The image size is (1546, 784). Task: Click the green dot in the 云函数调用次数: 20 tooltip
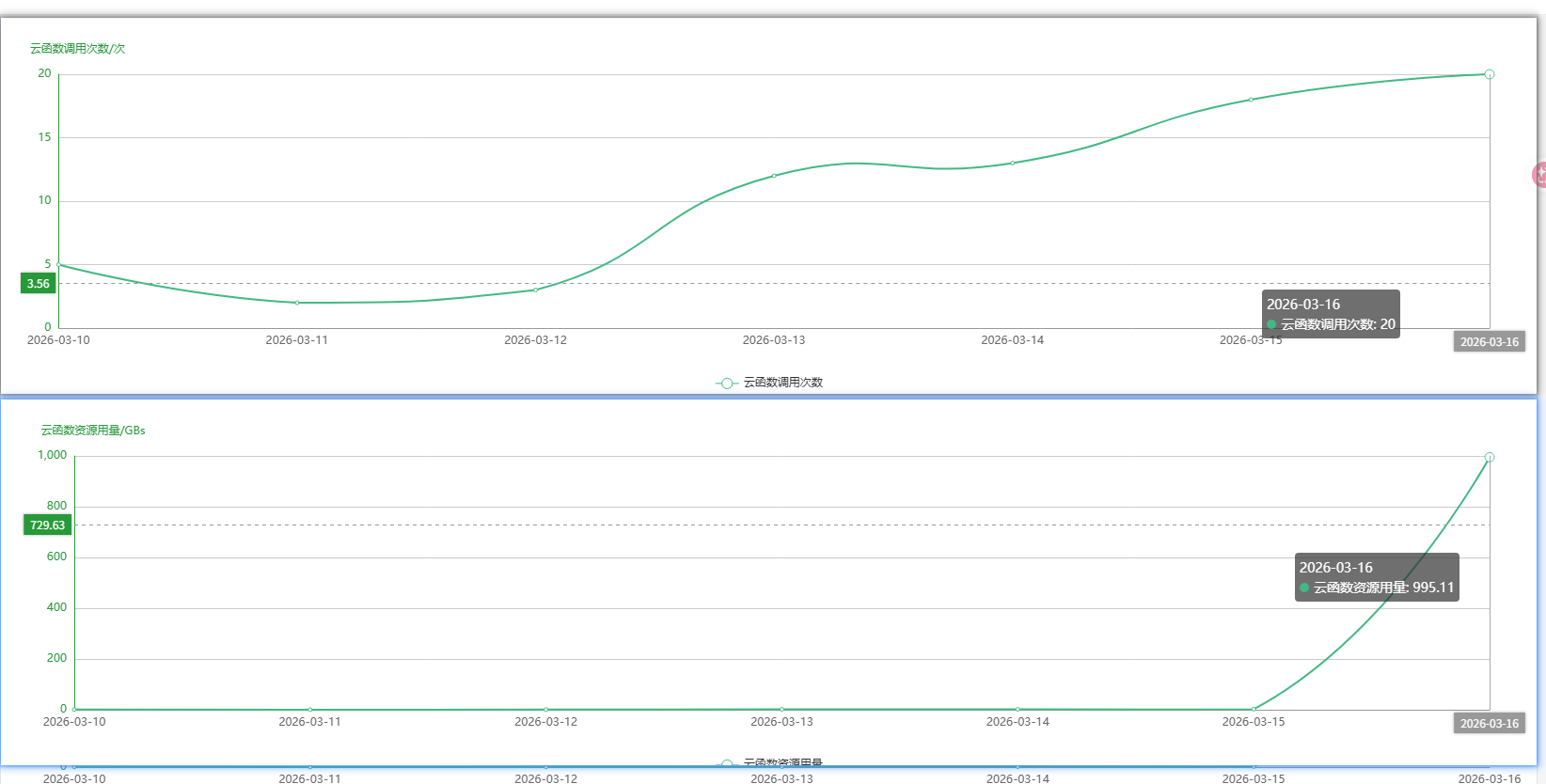[x=1271, y=325]
